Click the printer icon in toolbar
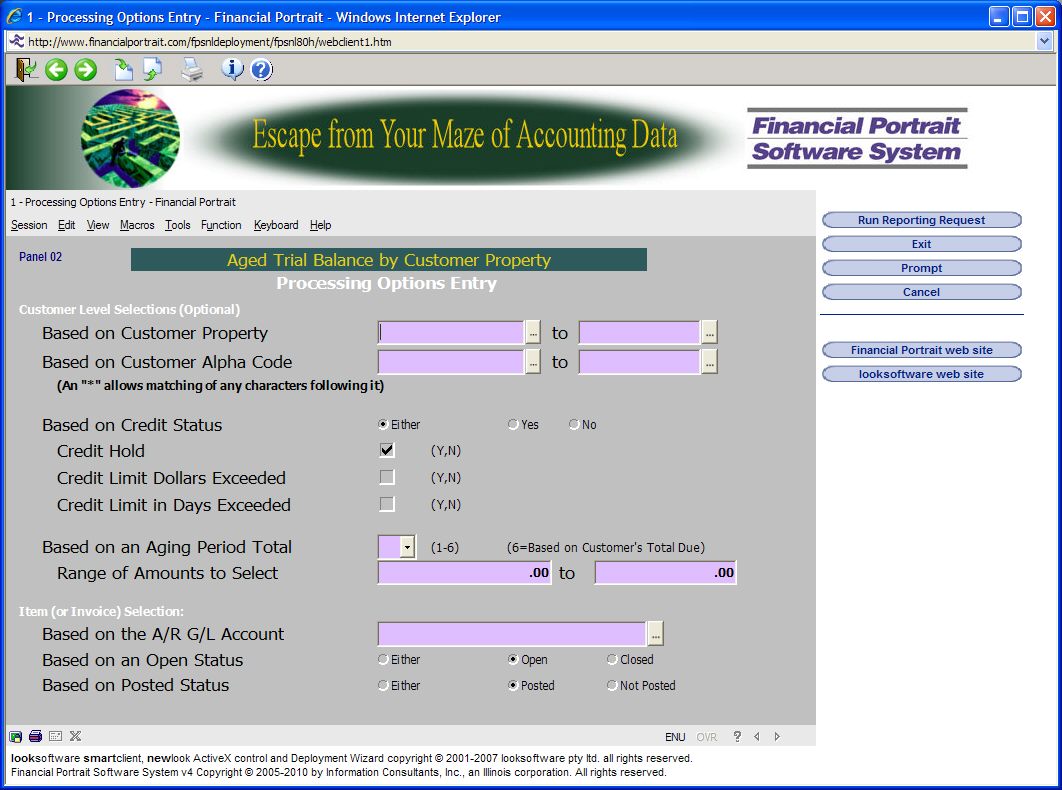The width and height of the screenshot is (1062, 790). 191,69
